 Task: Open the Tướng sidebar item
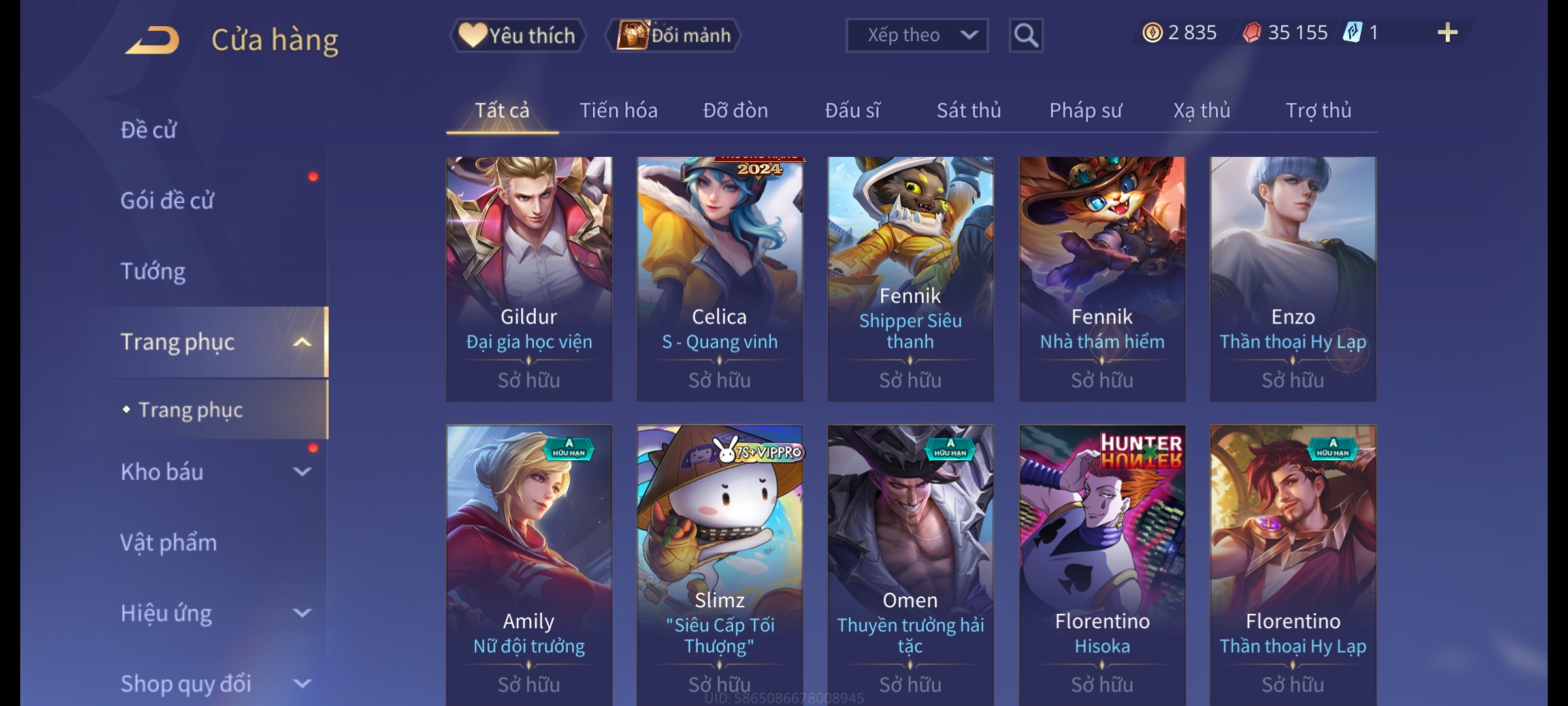click(153, 271)
